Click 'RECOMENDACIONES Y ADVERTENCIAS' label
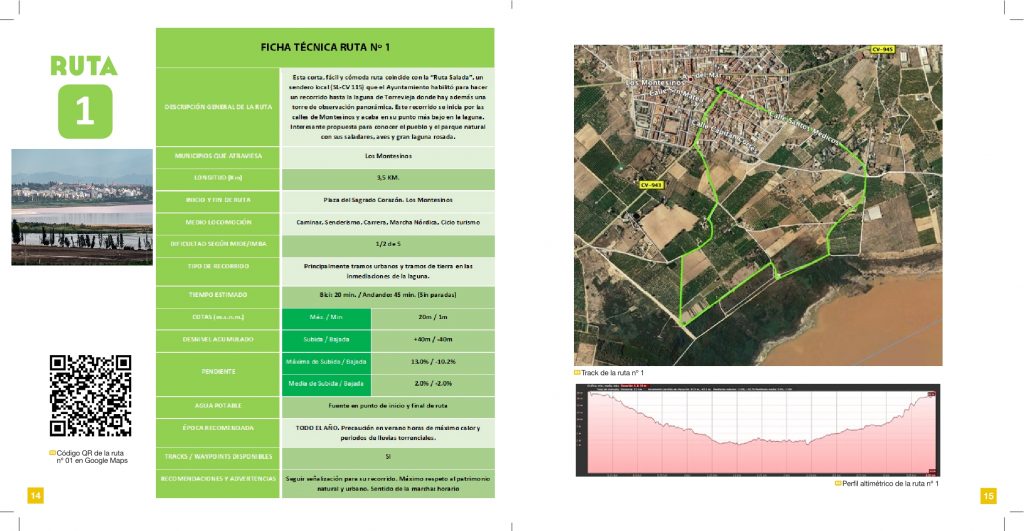Viewport: 1024px width, 531px height. [218, 479]
